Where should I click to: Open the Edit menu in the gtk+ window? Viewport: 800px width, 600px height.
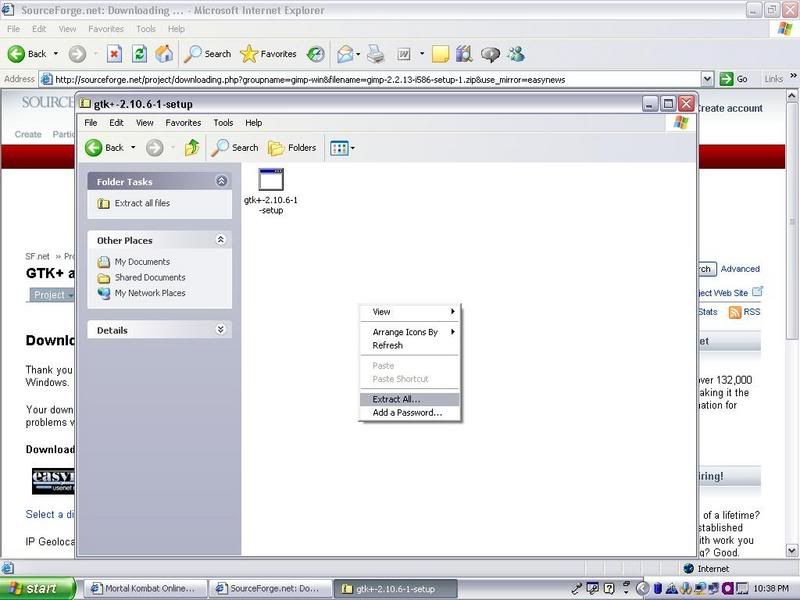coord(116,123)
